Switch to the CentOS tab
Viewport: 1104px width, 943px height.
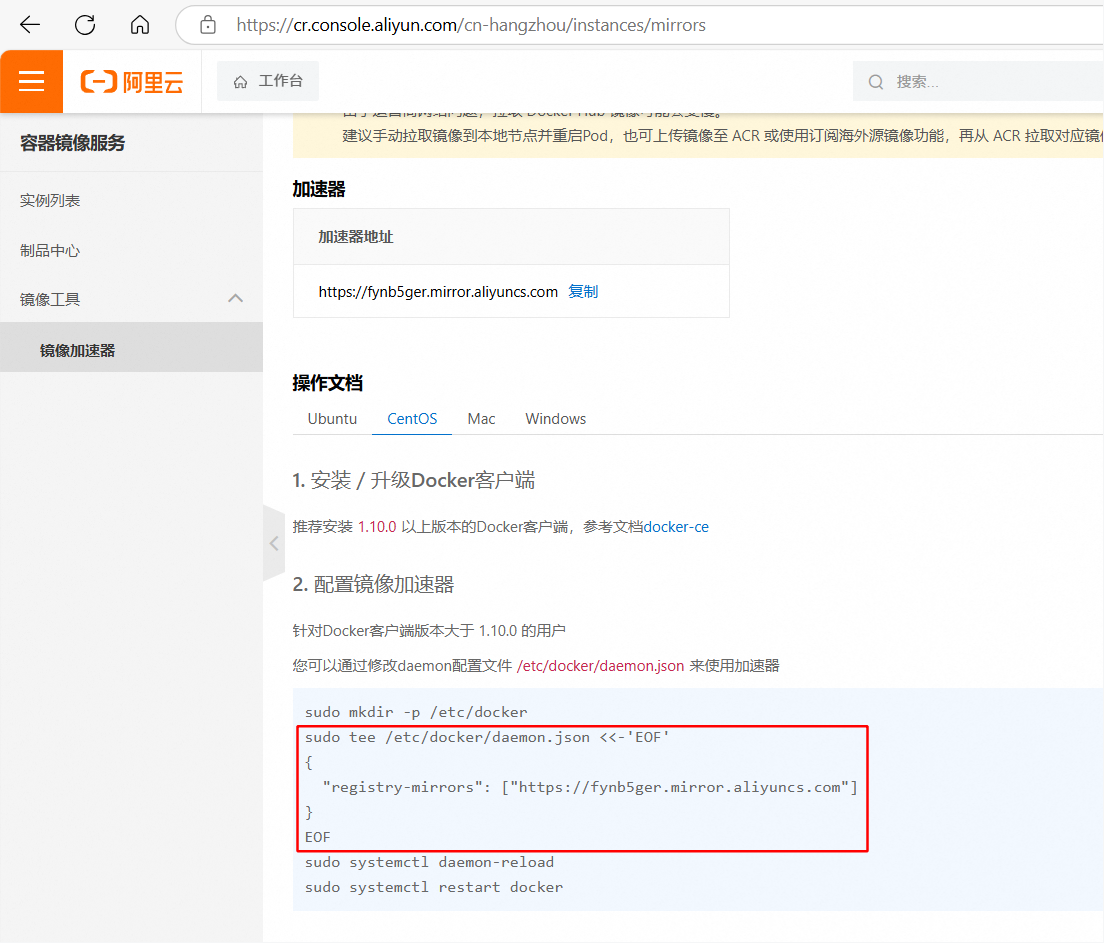click(x=412, y=418)
